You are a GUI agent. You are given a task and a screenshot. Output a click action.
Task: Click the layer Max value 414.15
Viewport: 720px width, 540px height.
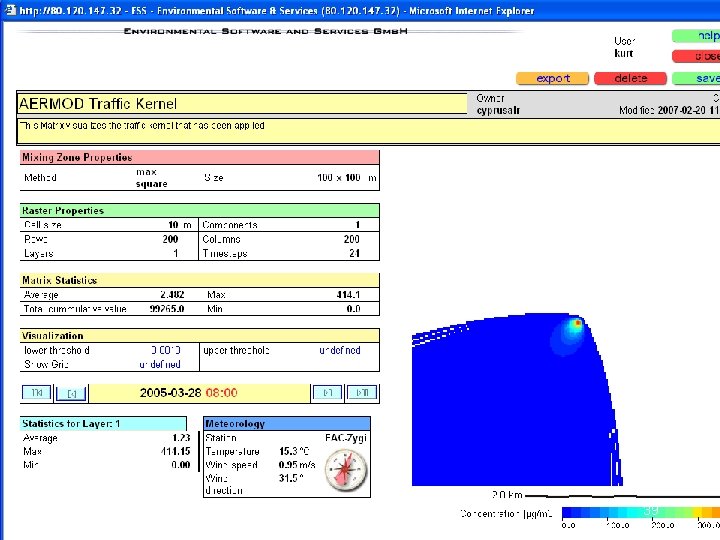point(175,451)
